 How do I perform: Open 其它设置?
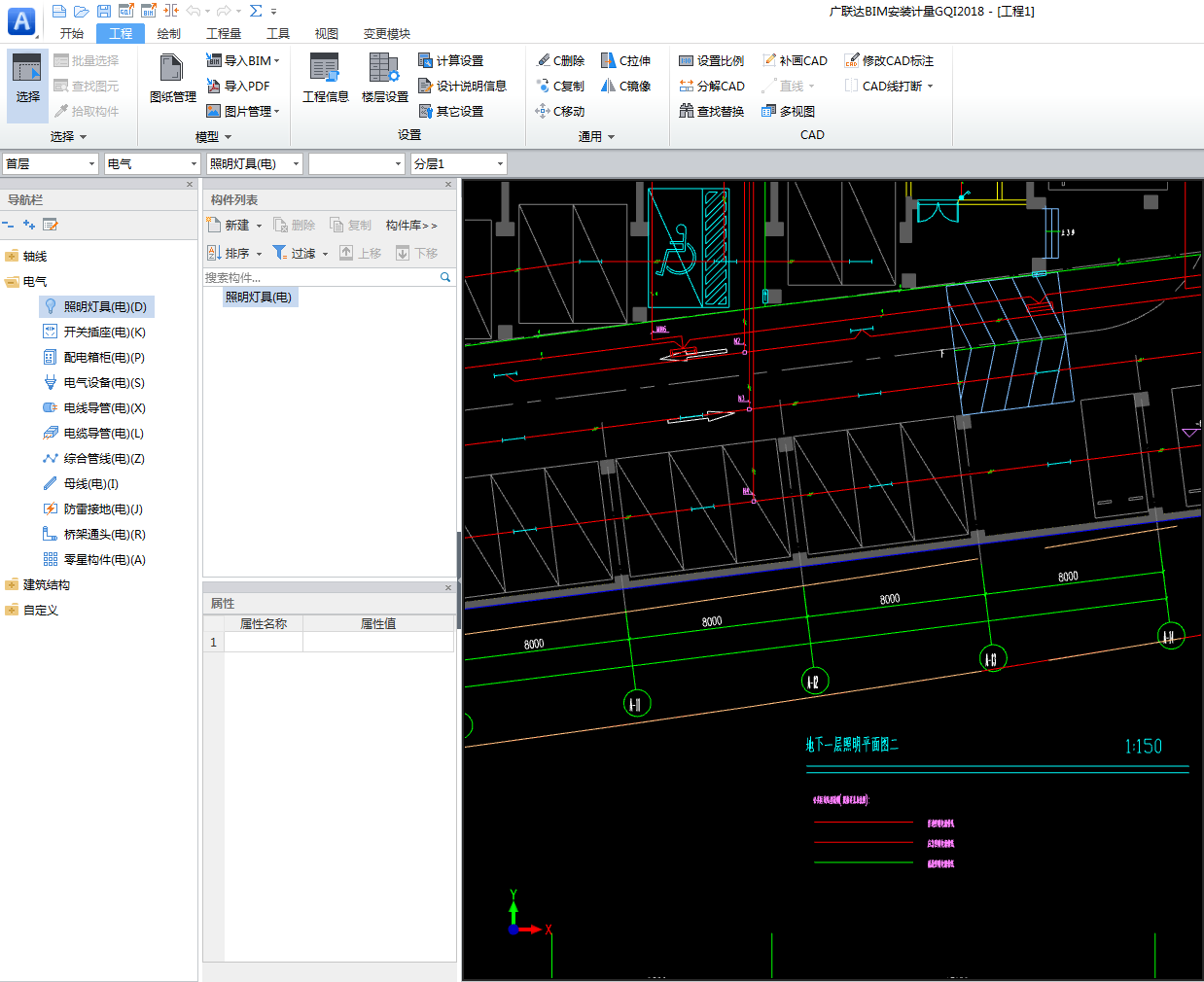pyautogui.click(x=450, y=111)
